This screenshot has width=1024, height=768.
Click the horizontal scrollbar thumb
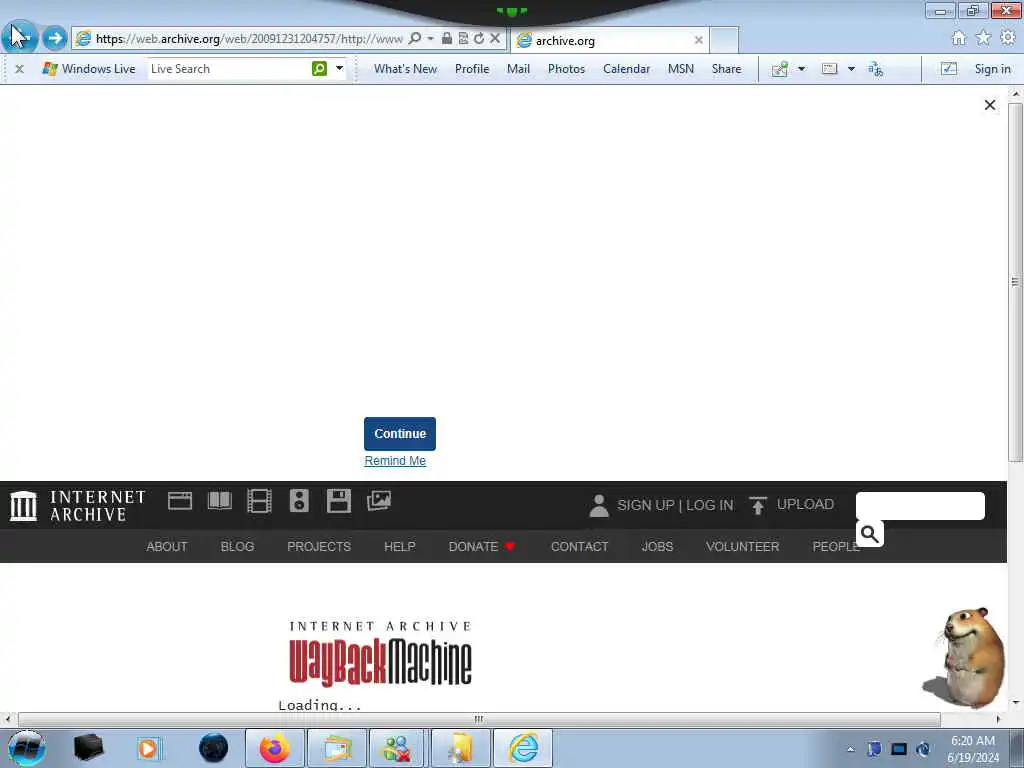[479, 719]
